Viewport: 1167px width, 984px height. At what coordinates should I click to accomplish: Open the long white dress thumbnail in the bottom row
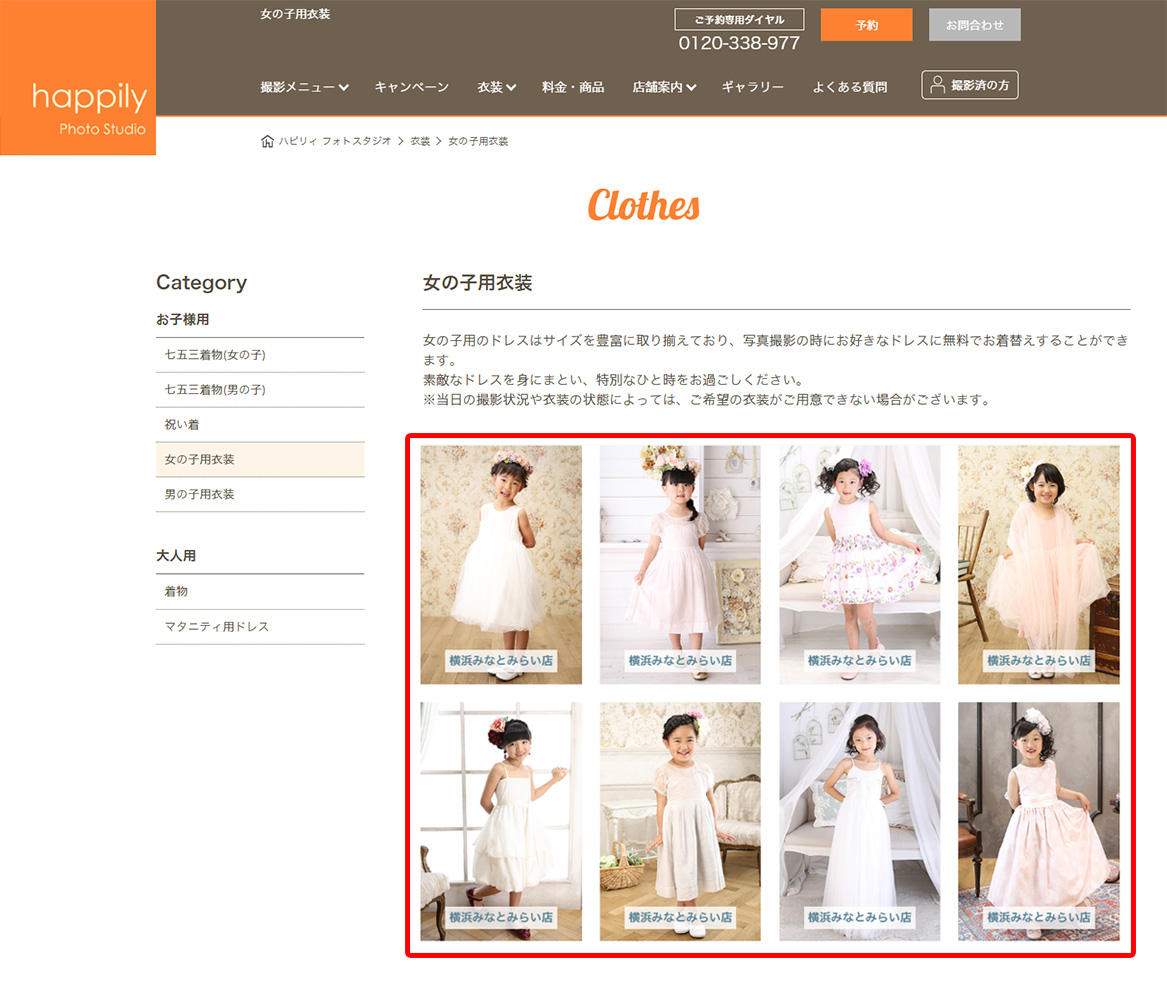click(x=859, y=820)
